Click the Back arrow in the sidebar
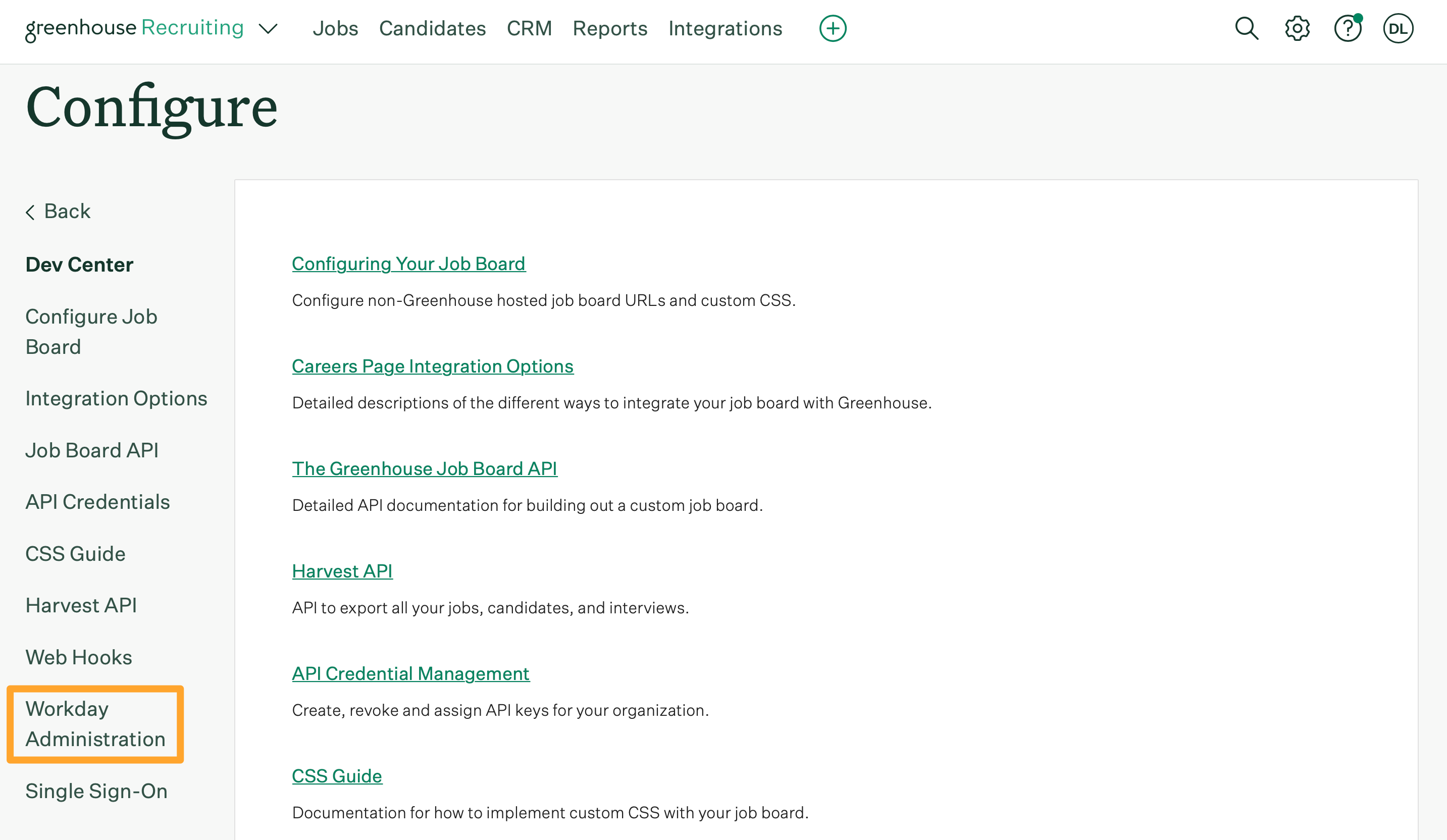Screen dimensions: 1447x840 pos(58,212)
